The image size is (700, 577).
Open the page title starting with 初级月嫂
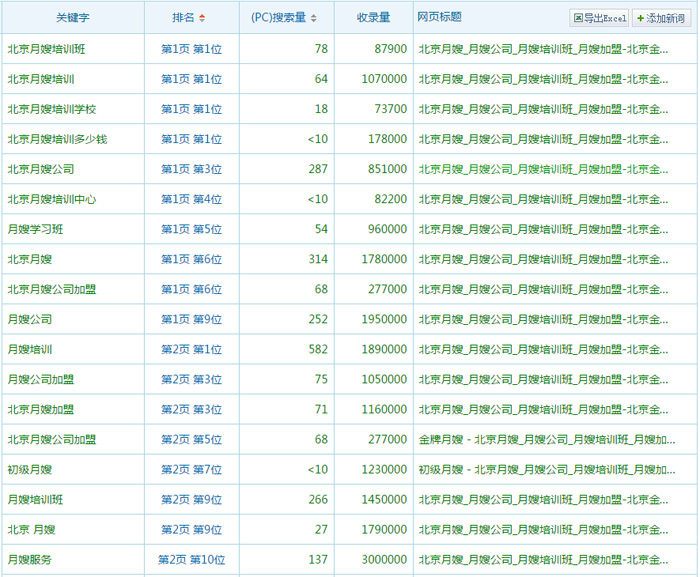point(546,469)
